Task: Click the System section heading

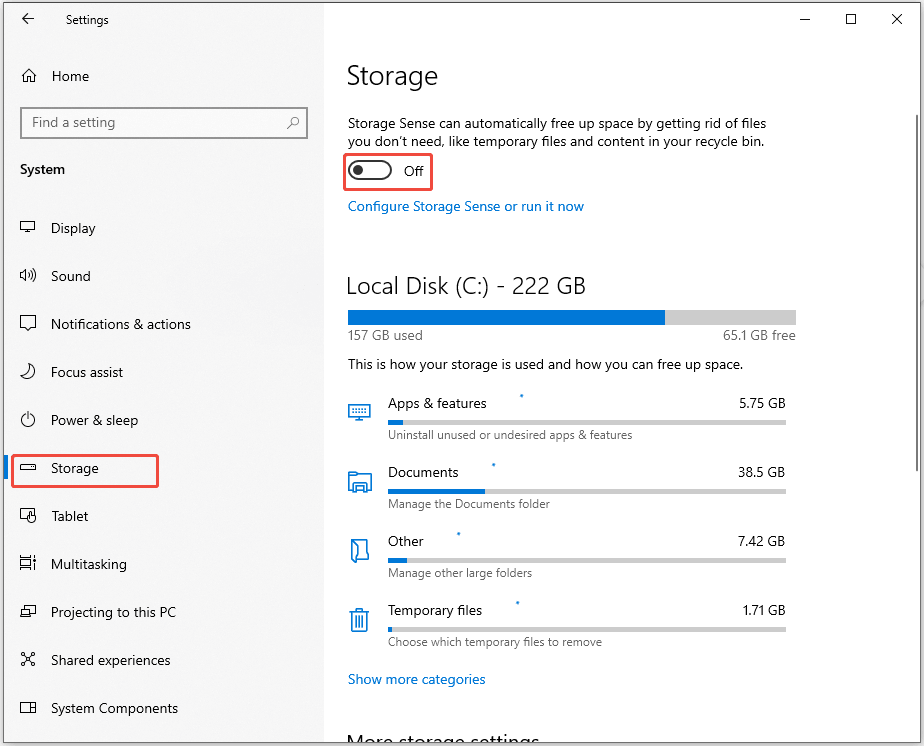Action: [42, 170]
